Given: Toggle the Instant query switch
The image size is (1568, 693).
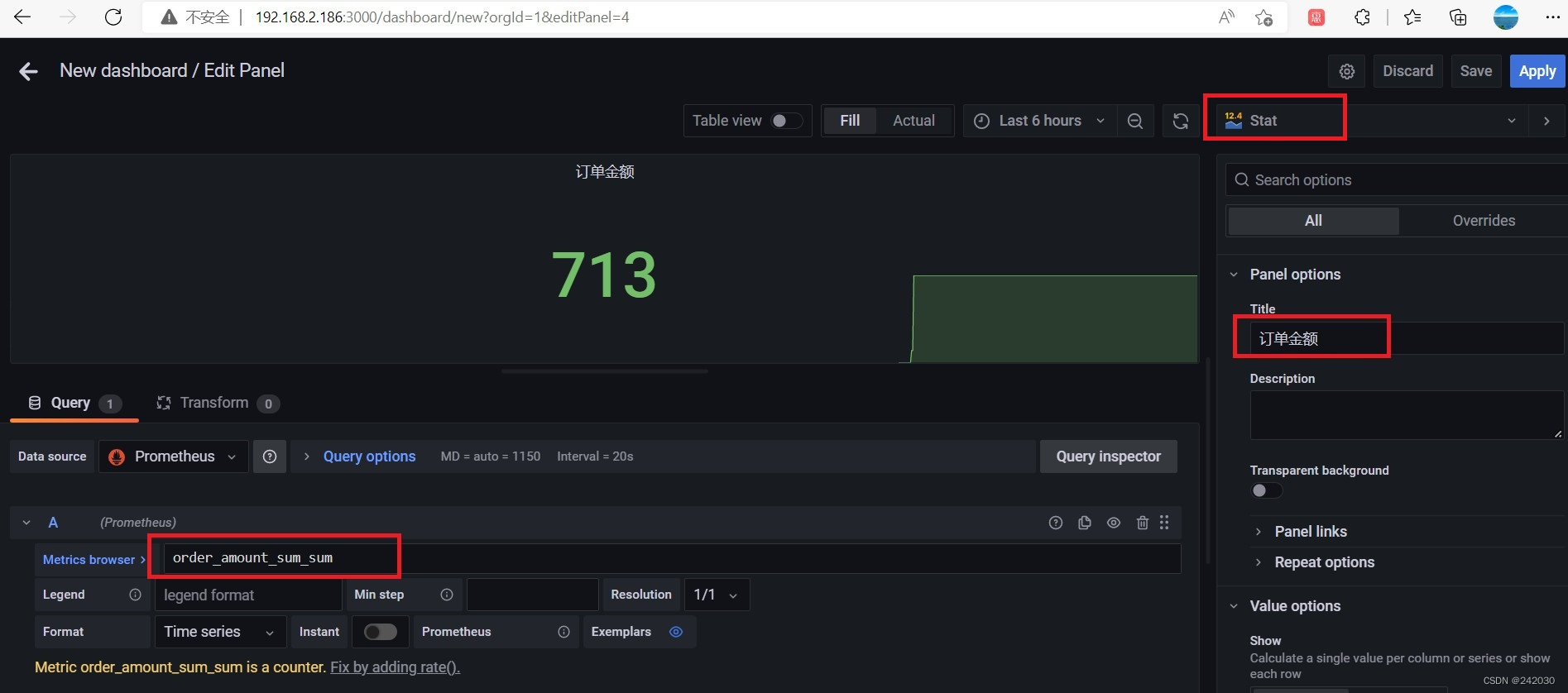Looking at the screenshot, I should (x=381, y=632).
